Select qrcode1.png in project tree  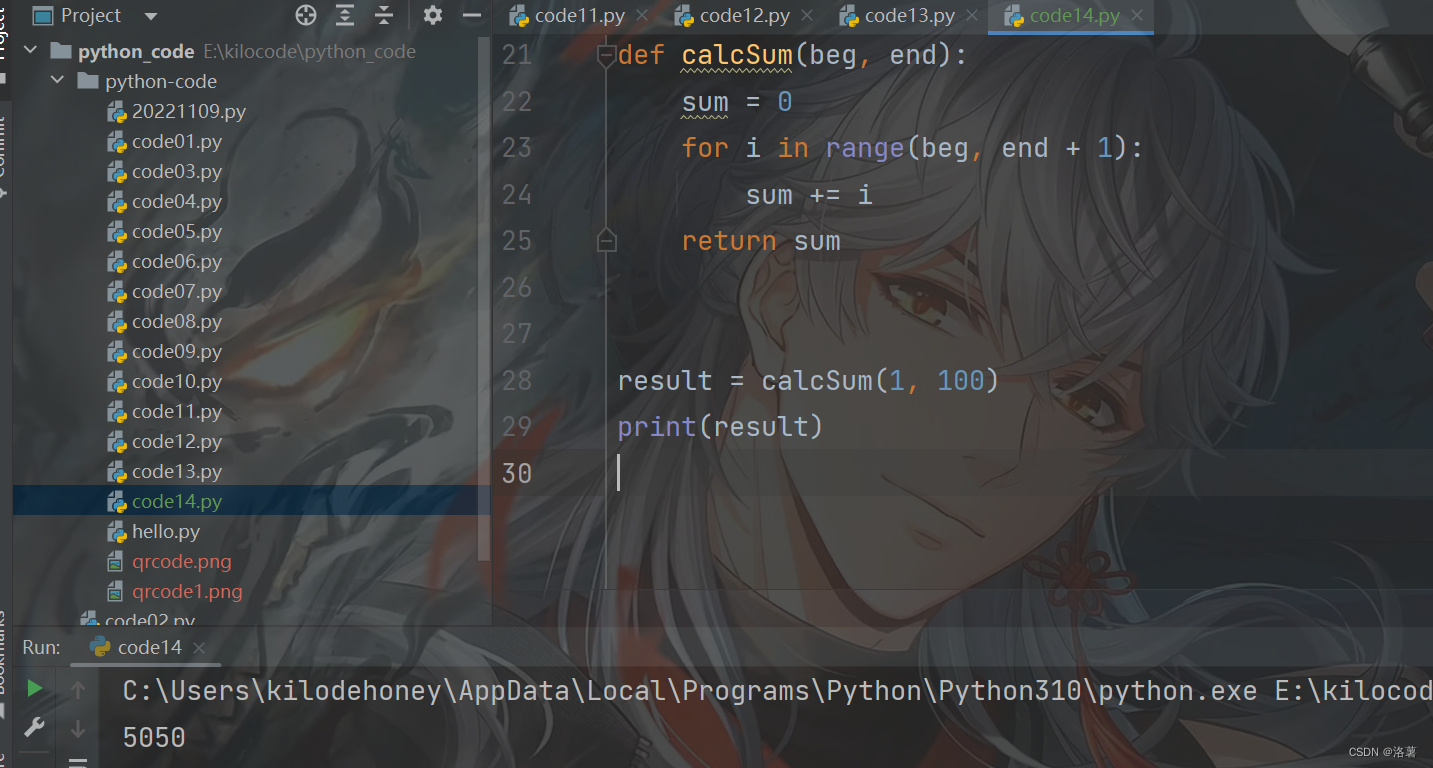[x=187, y=591]
